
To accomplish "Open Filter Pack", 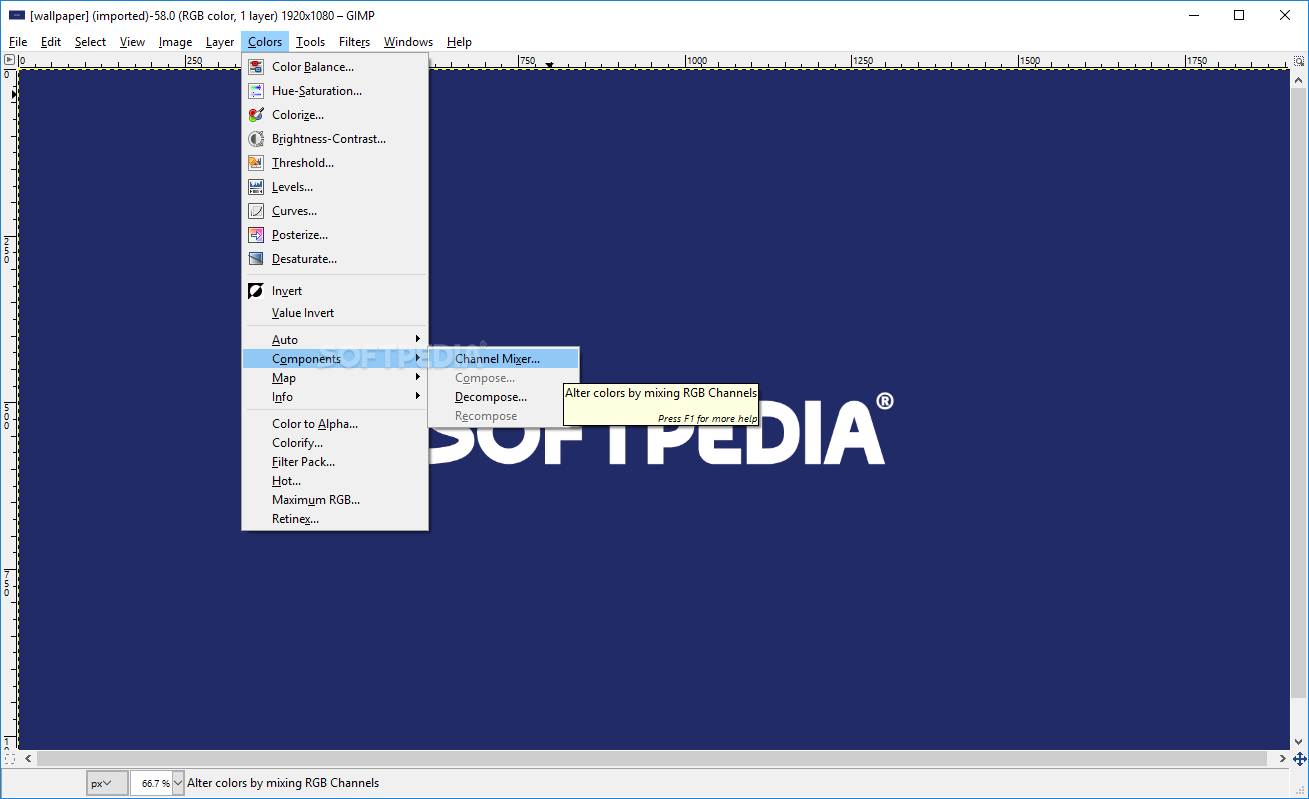I will 335,462.
